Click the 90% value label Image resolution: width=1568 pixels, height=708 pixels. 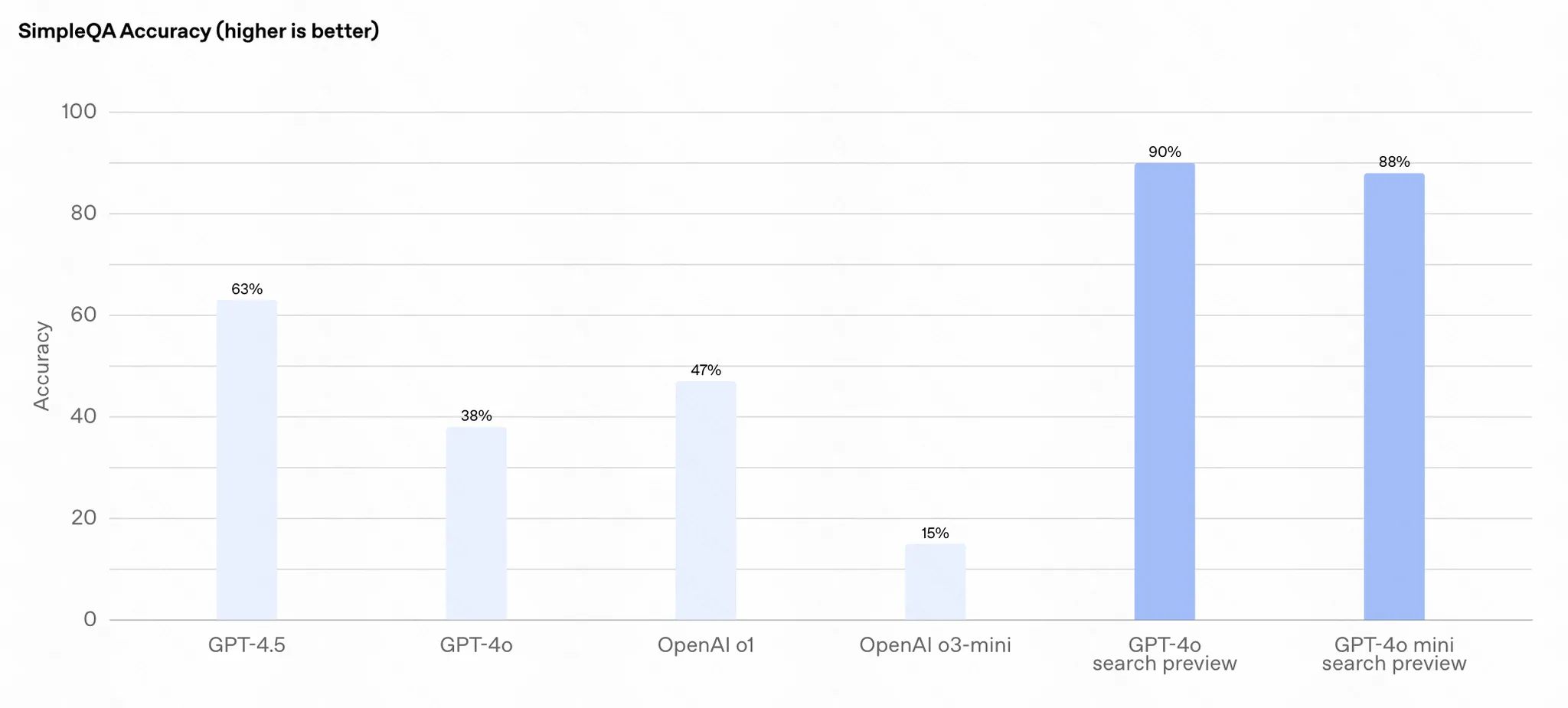1165,152
